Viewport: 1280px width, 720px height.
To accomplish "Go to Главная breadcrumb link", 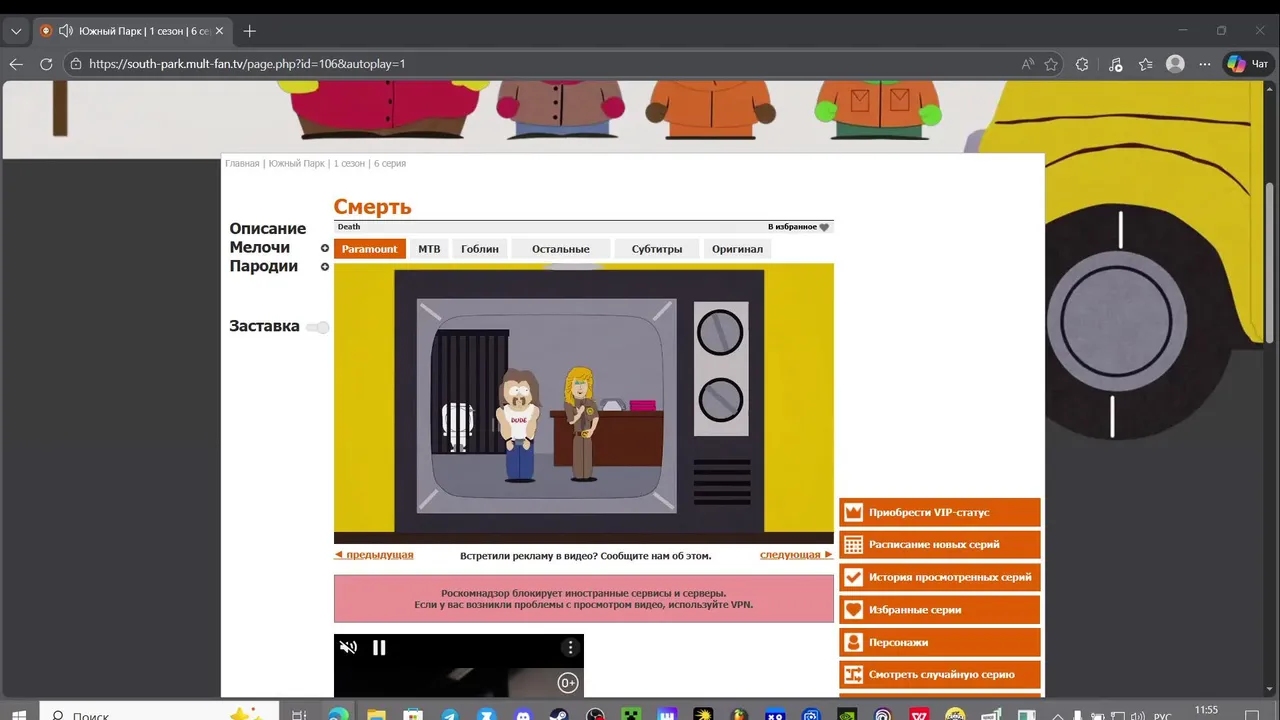I will (242, 163).
